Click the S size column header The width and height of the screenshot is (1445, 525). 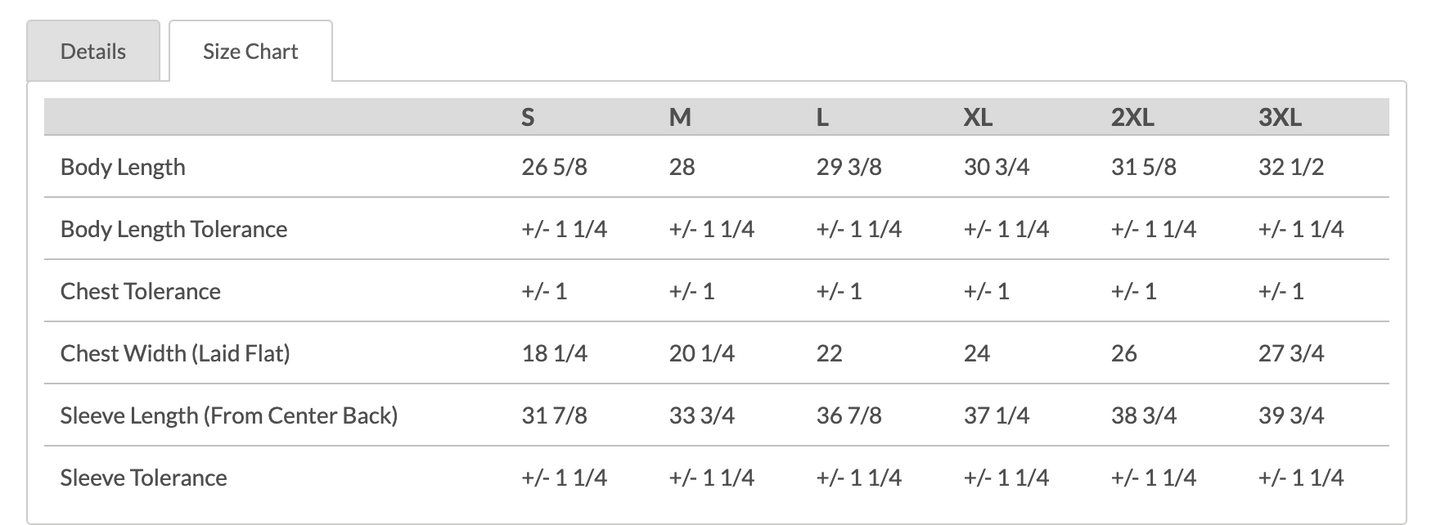tap(528, 117)
